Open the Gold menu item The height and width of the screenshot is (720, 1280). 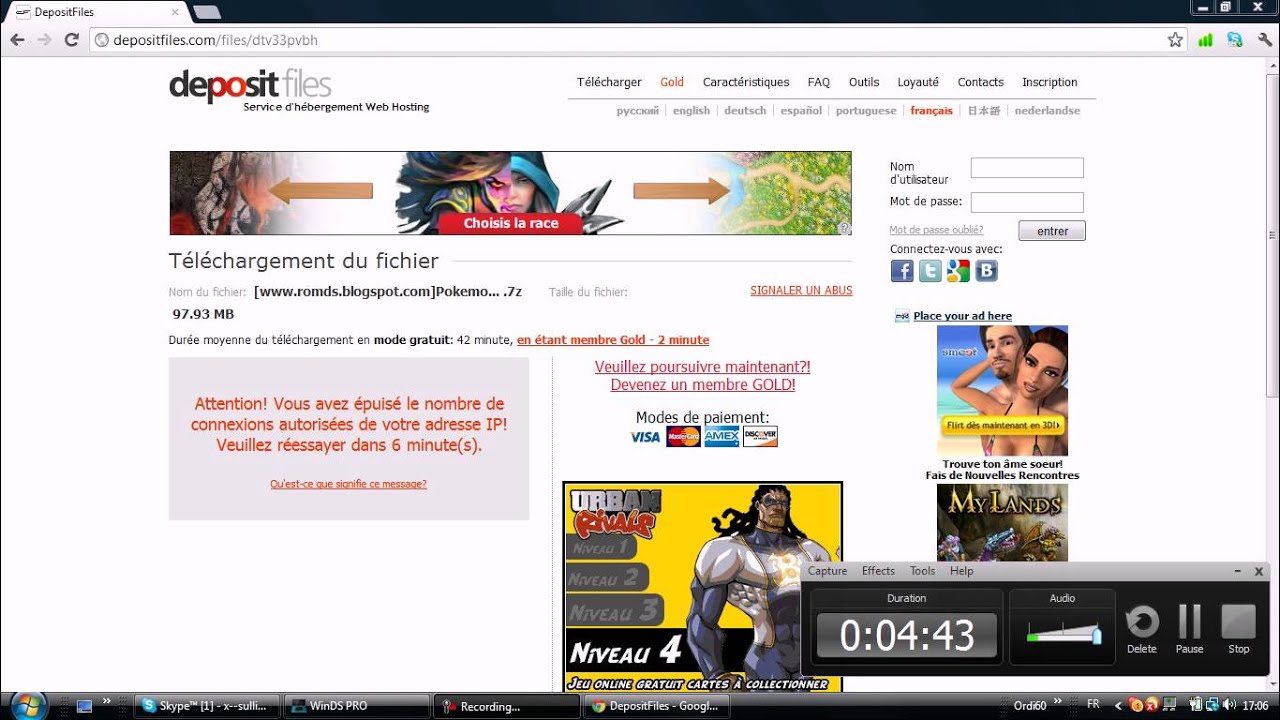pyautogui.click(x=672, y=82)
